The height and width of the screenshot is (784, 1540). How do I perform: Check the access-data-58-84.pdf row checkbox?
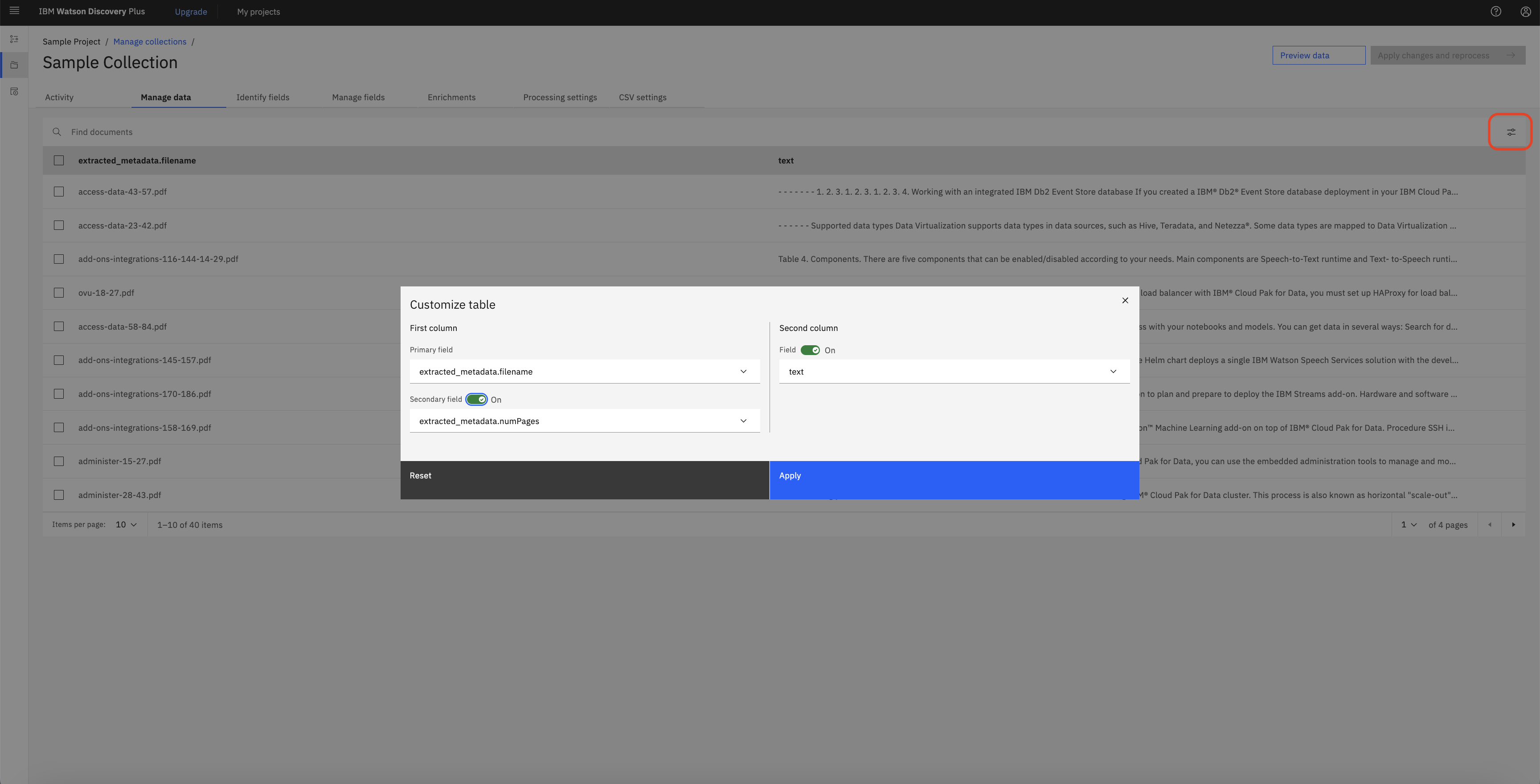58,326
